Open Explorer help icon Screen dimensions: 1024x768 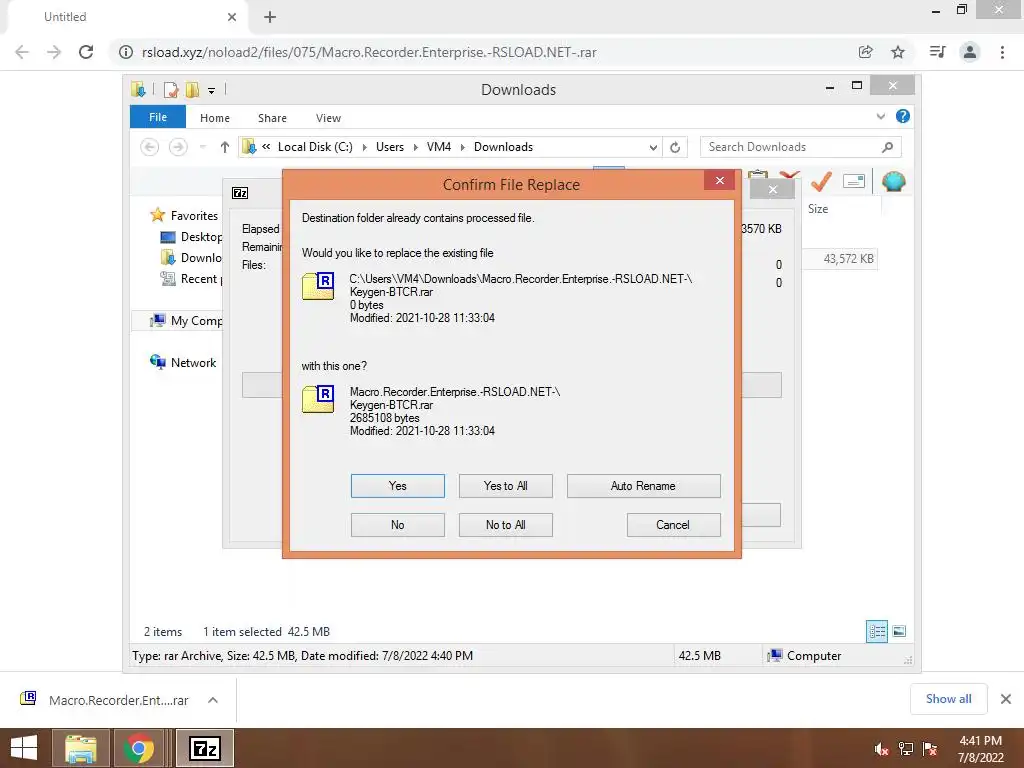(x=903, y=116)
